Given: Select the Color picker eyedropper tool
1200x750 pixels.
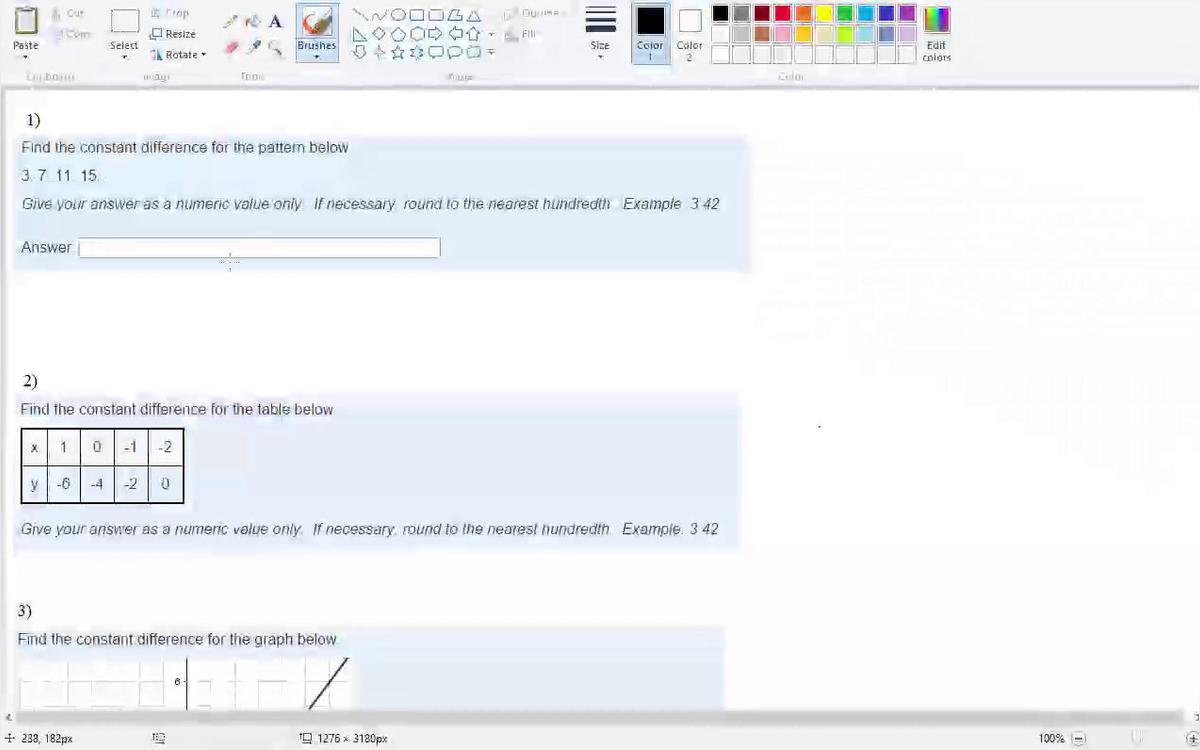Looking at the screenshot, I should [253, 47].
